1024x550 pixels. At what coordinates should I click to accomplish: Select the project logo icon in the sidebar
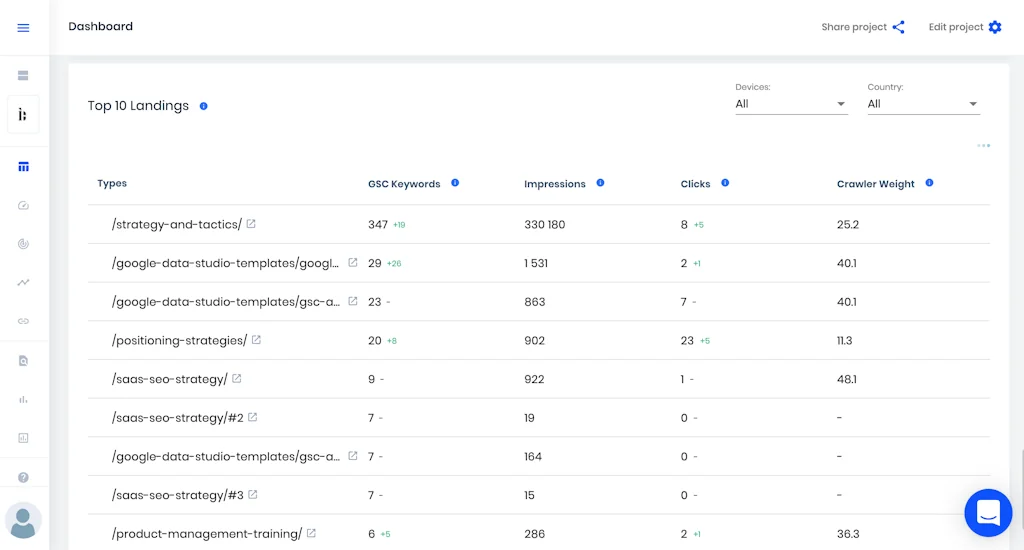(x=23, y=115)
